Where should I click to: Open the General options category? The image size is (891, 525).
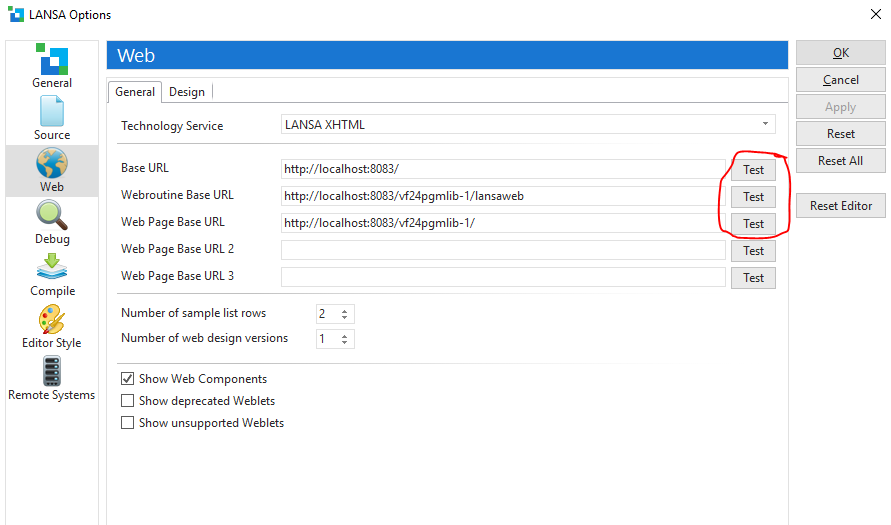click(x=52, y=66)
